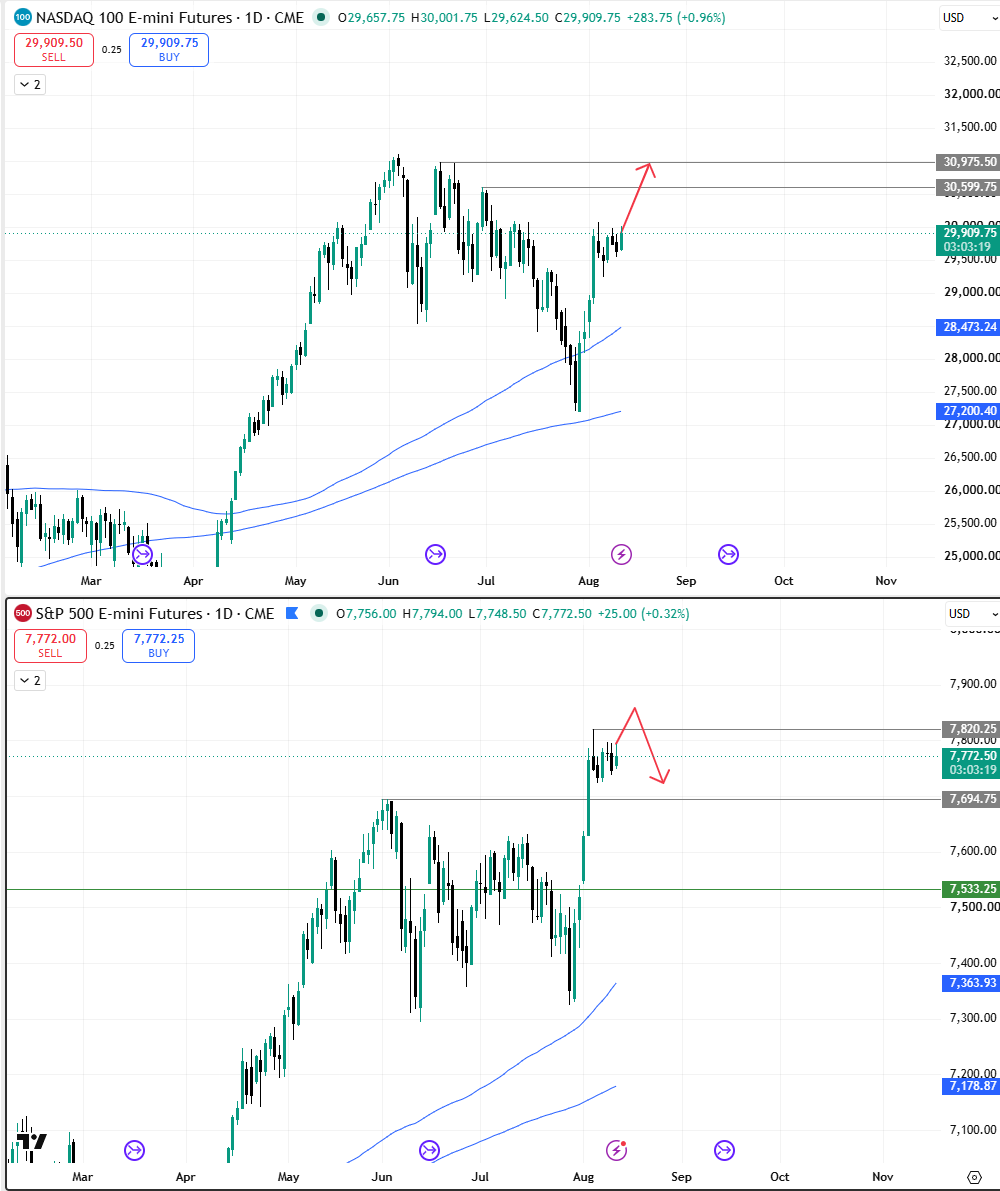Click the 29,909.75 BUY button

(x=169, y=49)
